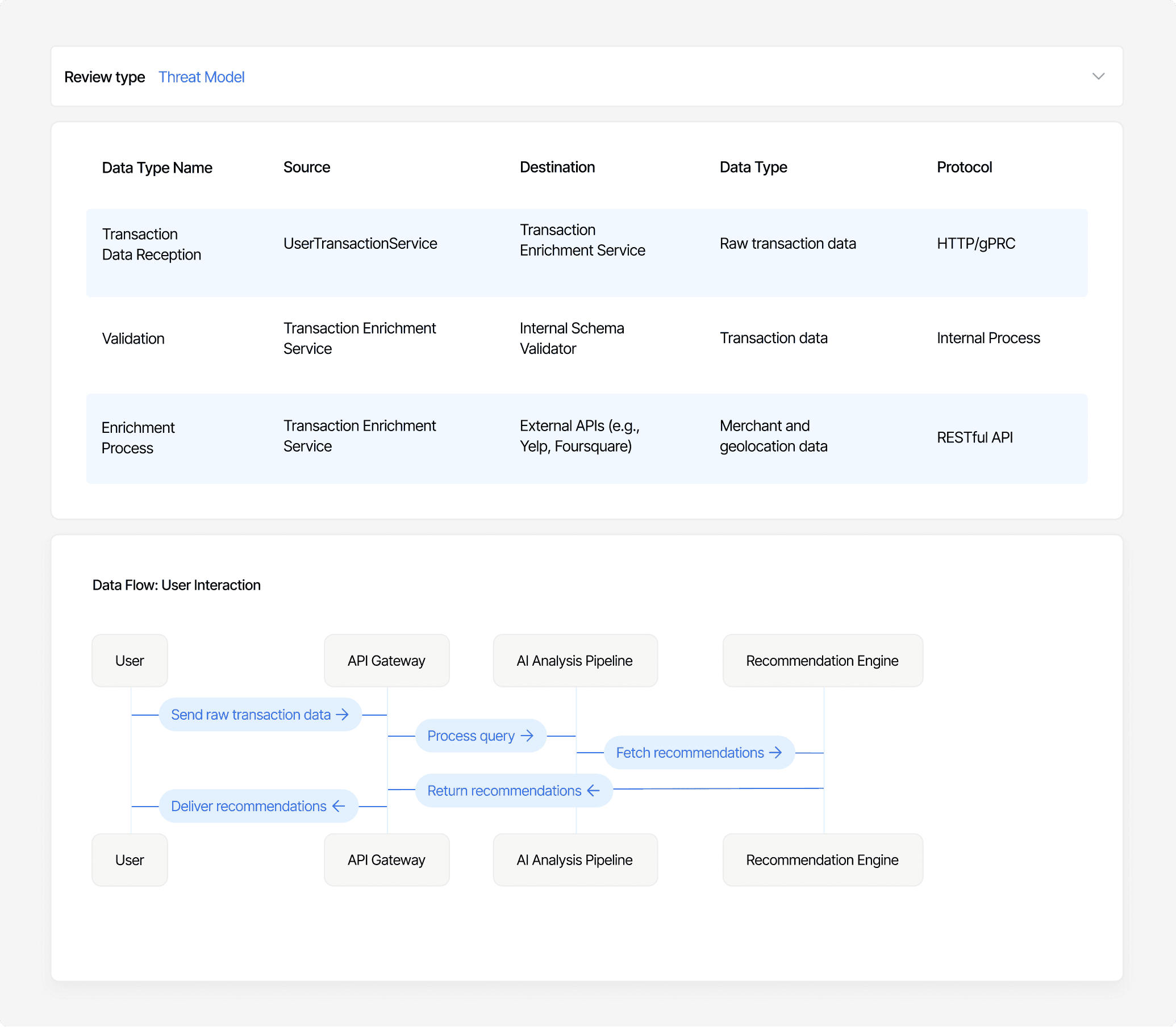The width and height of the screenshot is (1176, 1027).
Task: Click the Threat Model link
Action: (x=201, y=77)
